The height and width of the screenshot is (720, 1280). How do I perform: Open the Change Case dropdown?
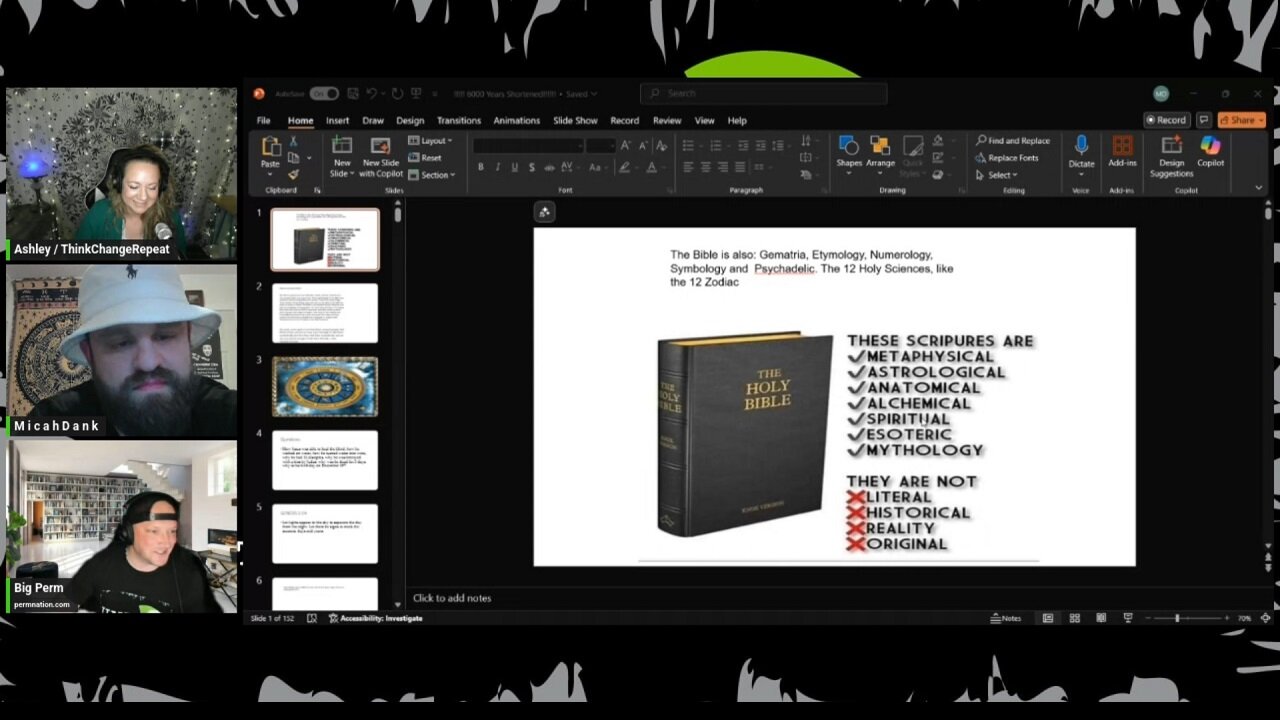point(596,167)
